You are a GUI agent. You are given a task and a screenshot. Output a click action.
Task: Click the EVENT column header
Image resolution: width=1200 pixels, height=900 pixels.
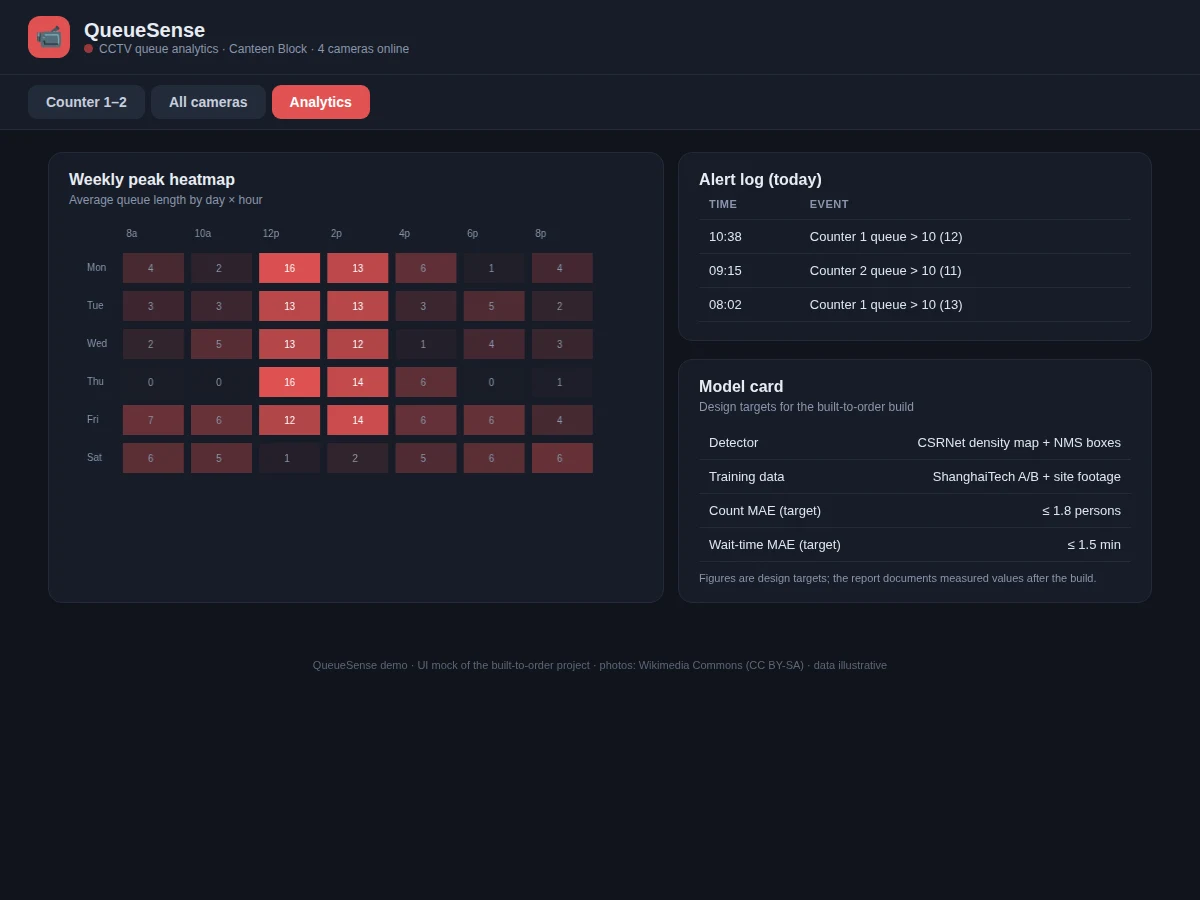click(829, 204)
